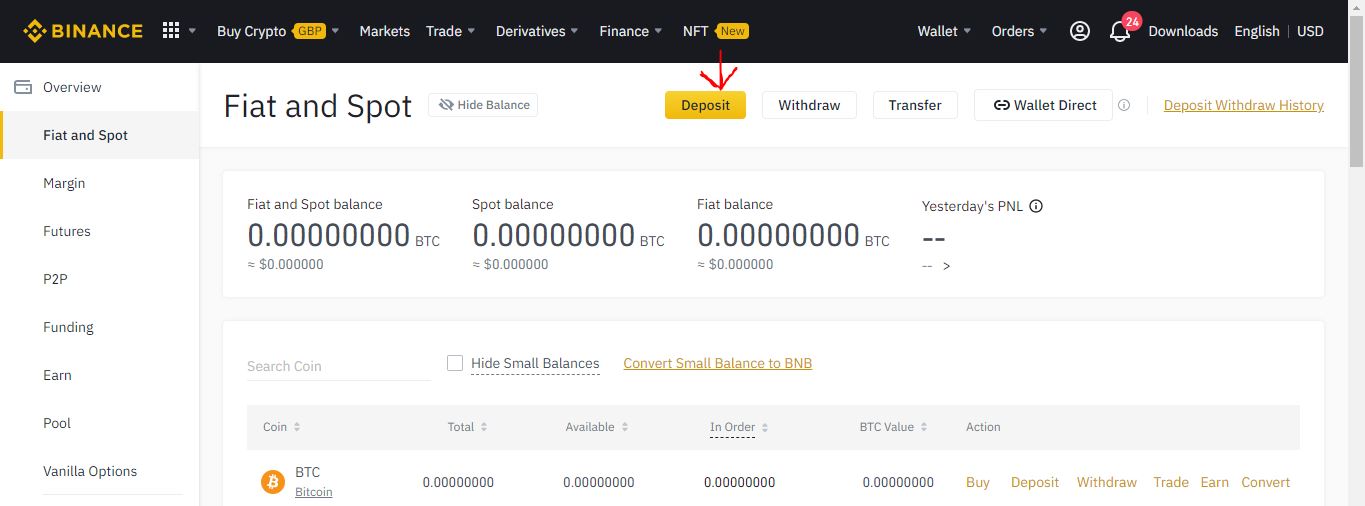The width and height of the screenshot is (1365, 506).
Task: Change currency from USD
Action: coord(1310,31)
